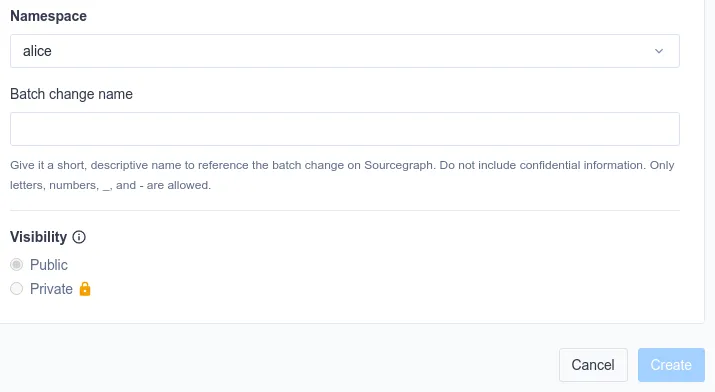Click the "Namespace" heading label
715x392 pixels.
pos(48,16)
